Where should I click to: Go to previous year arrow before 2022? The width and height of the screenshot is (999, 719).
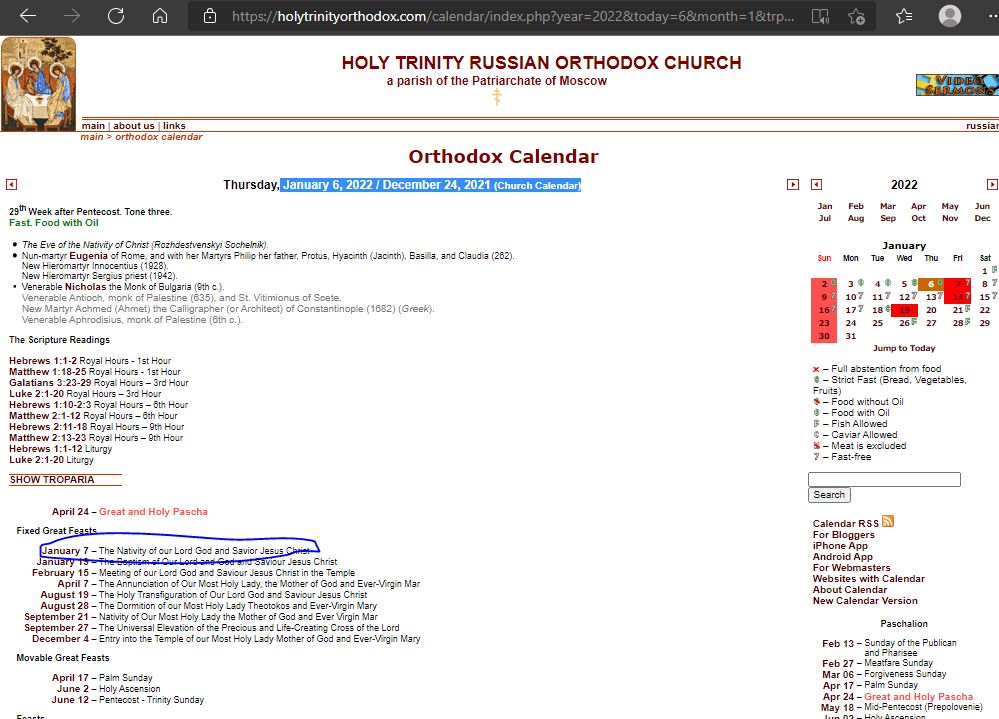pyautogui.click(x=816, y=185)
